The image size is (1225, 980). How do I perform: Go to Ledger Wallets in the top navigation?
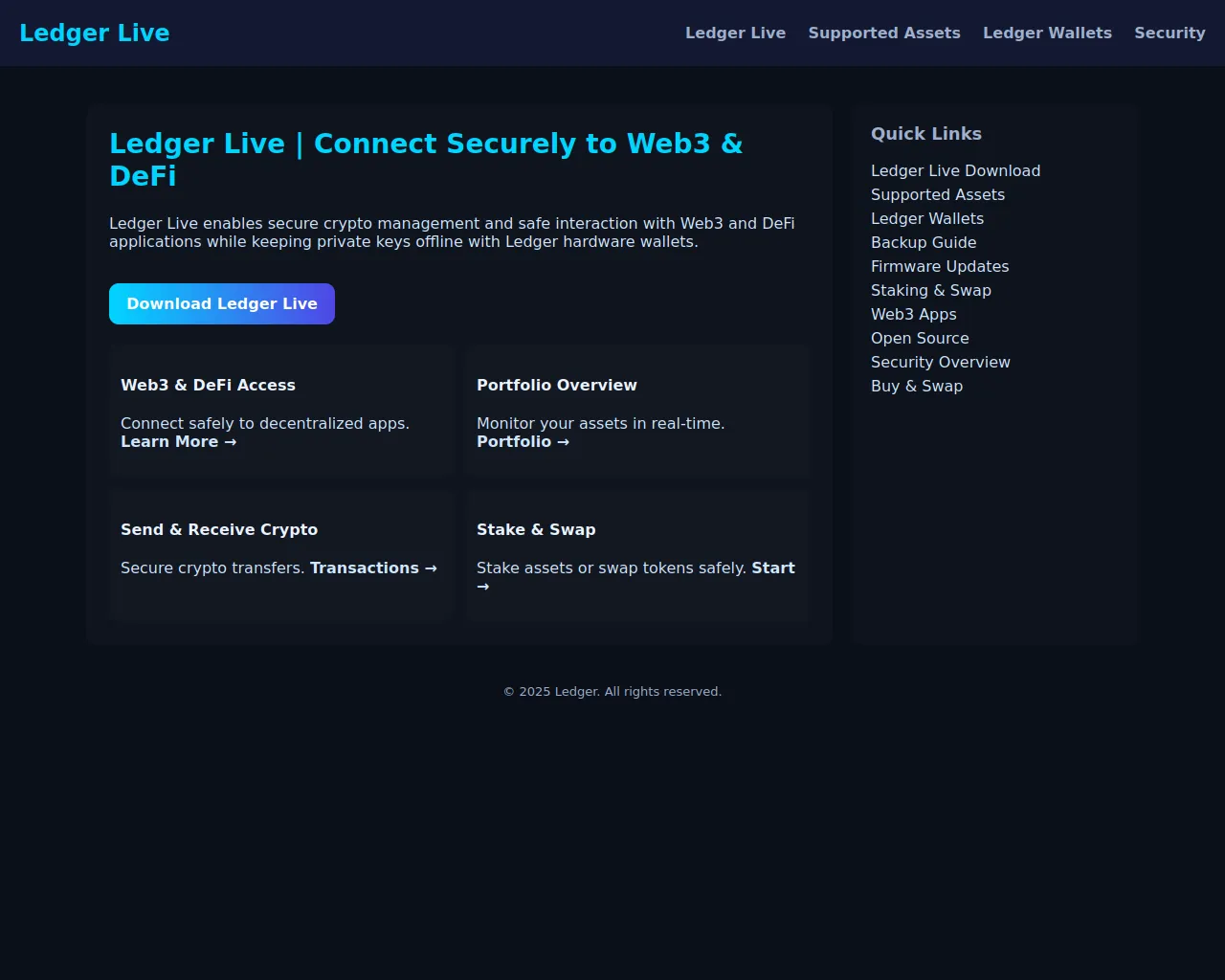(1047, 33)
